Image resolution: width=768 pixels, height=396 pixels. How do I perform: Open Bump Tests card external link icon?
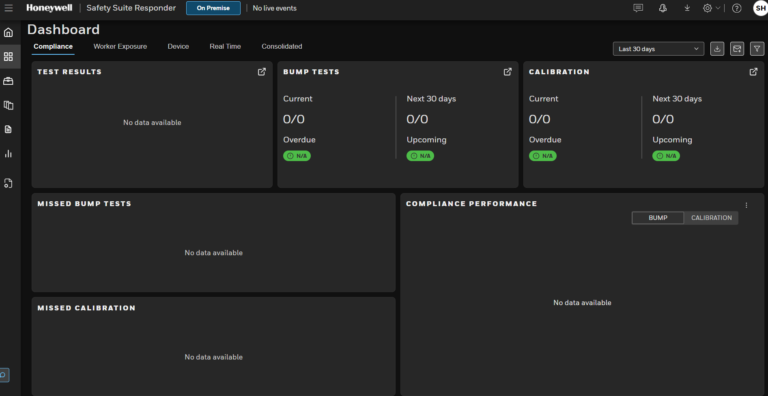click(x=508, y=72)
